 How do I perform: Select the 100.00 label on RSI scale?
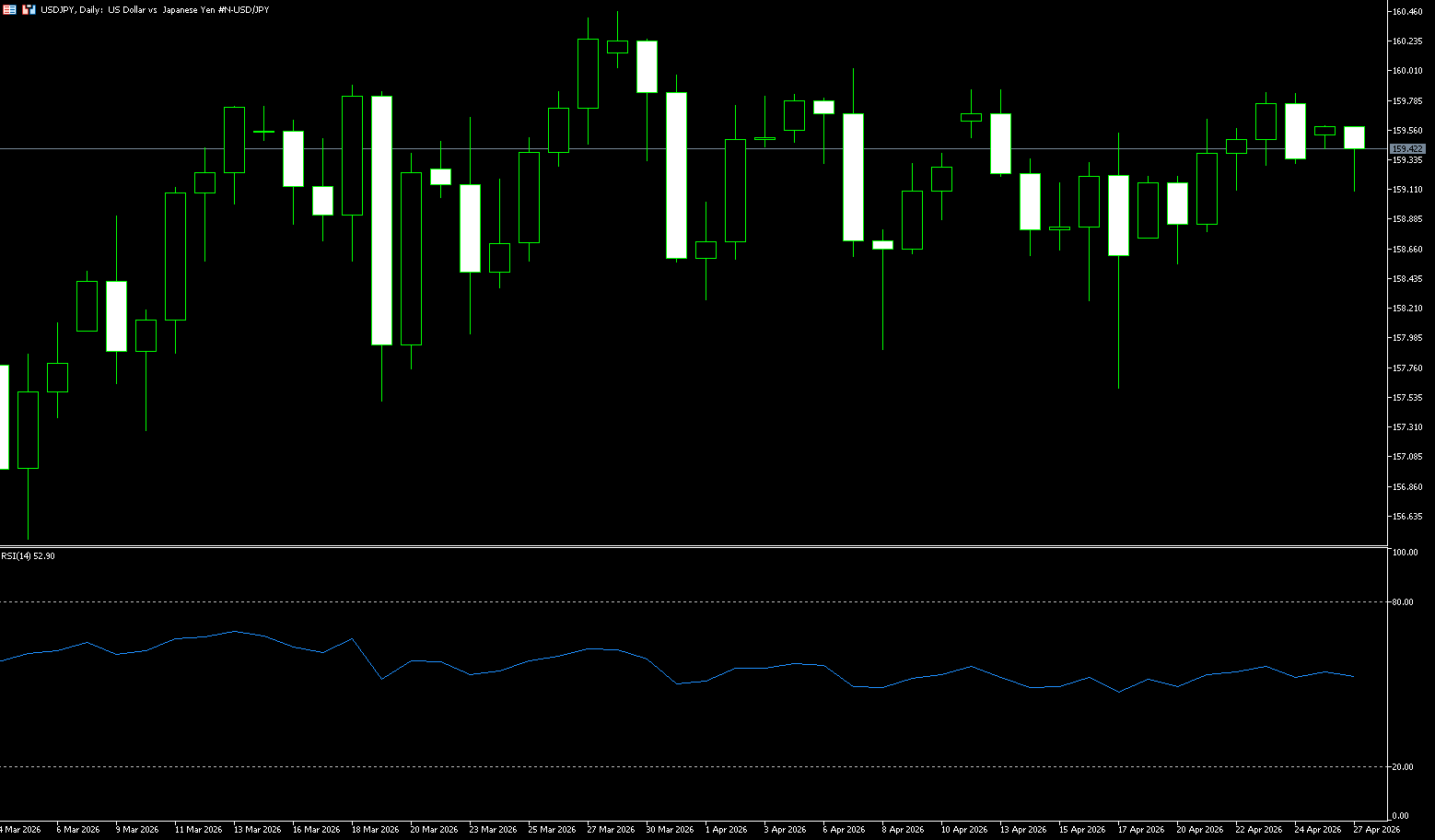(1405, 553)
